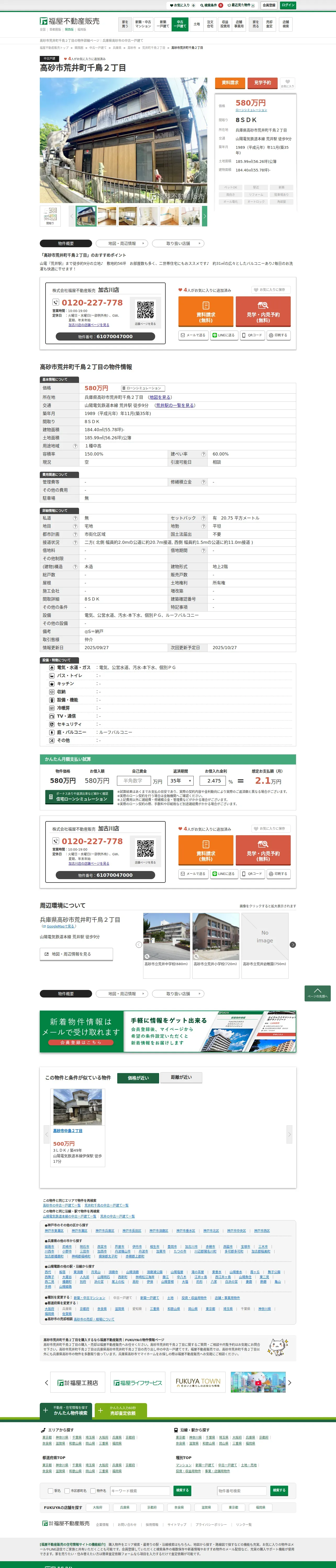This screenshot has height=1568, width=336.
Task: Open the 地図を見る link beside the address
Action: coord(160,397)
